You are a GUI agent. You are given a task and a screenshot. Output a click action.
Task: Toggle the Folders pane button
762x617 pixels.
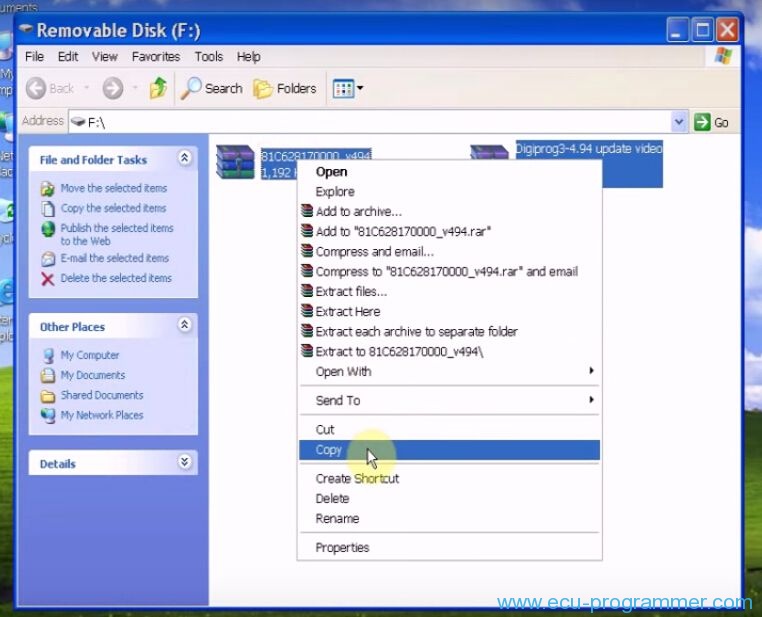pyautogui.click(x=285, y=88)
